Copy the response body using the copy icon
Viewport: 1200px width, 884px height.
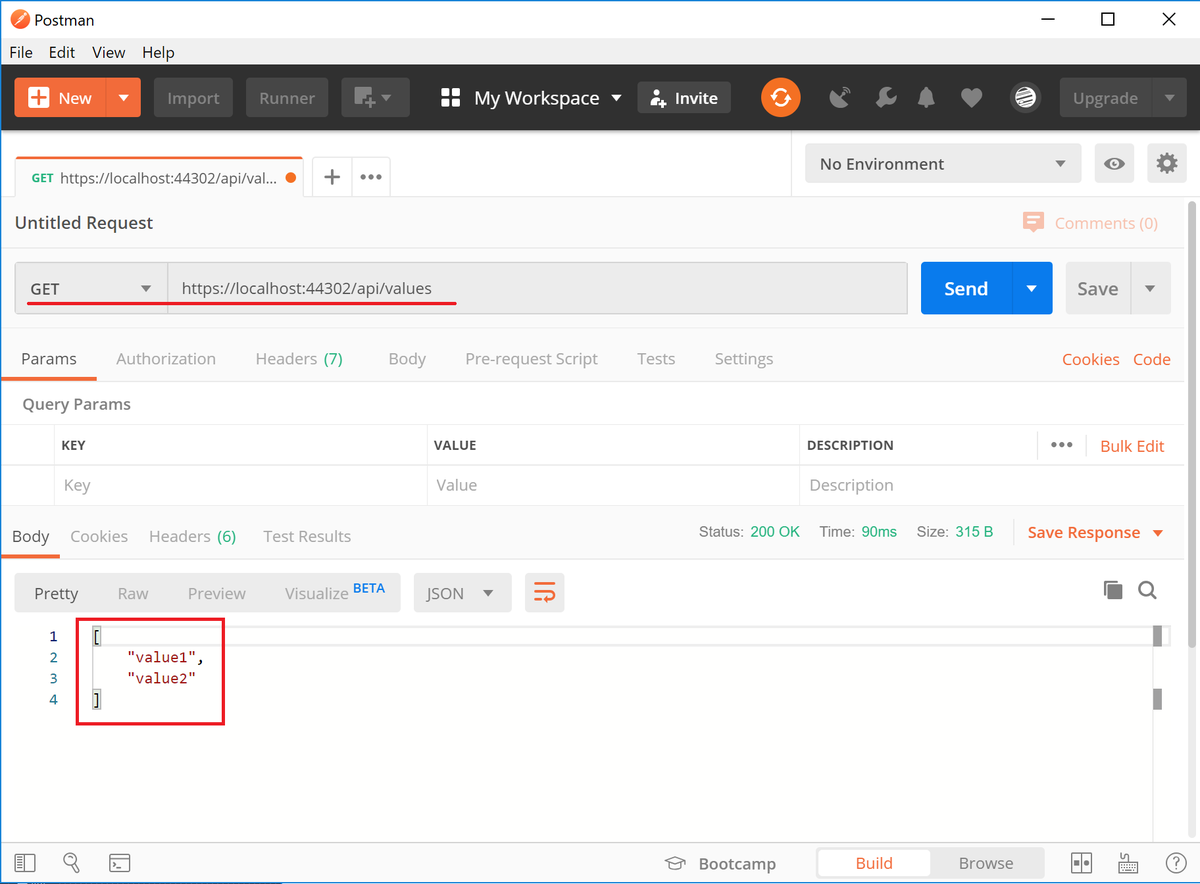pyautogui.click(x=1113, y=590)
